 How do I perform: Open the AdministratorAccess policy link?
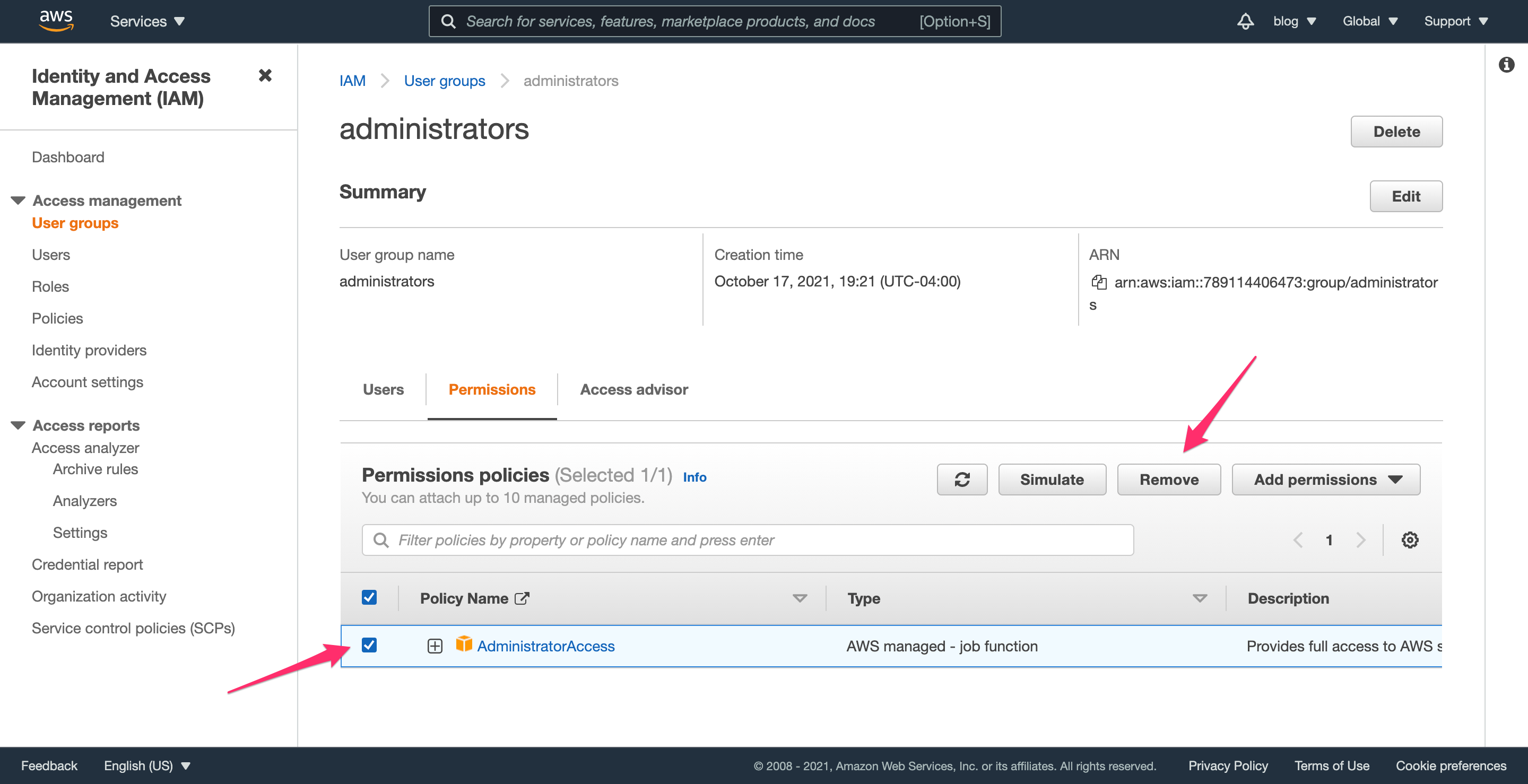click(546, 647)
